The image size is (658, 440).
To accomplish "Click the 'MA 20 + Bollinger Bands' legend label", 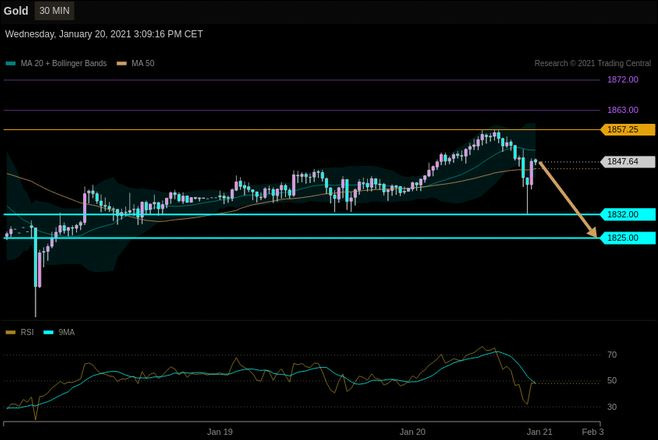I will (63, 63).
